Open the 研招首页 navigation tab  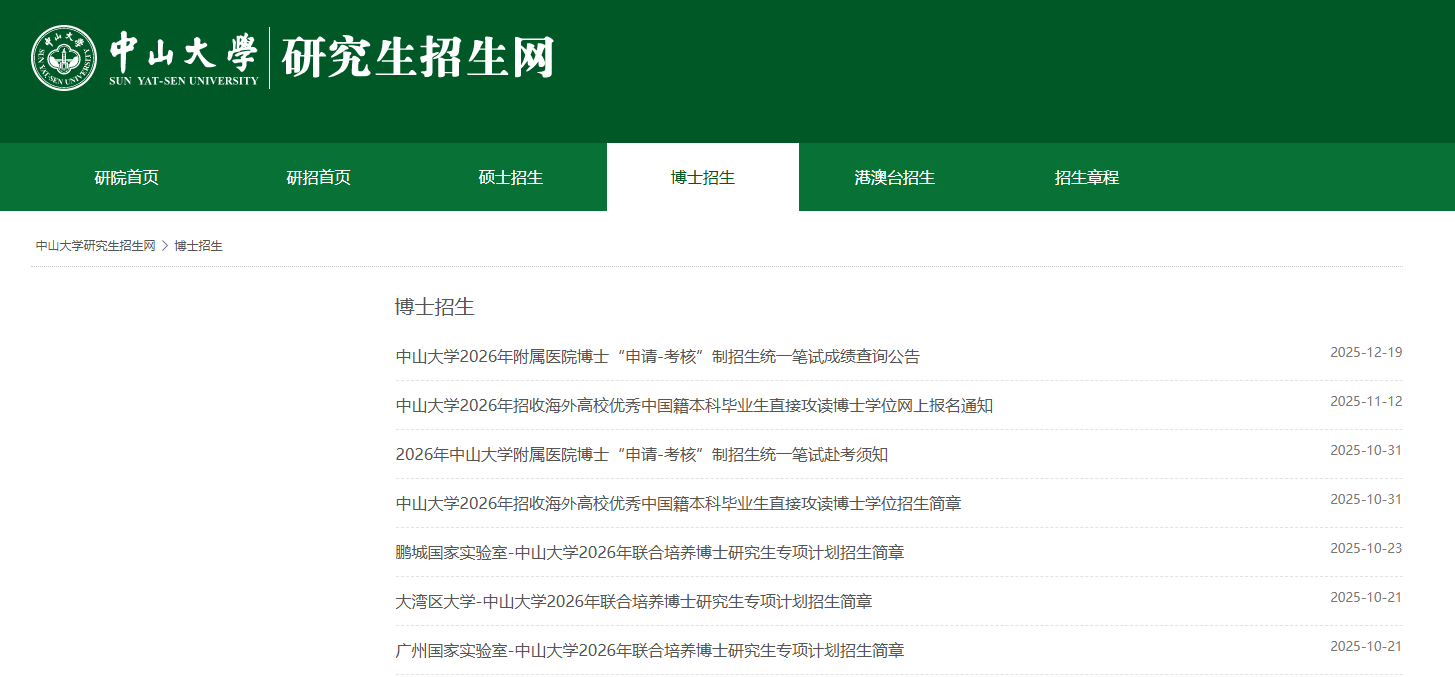tap(319, 178)
